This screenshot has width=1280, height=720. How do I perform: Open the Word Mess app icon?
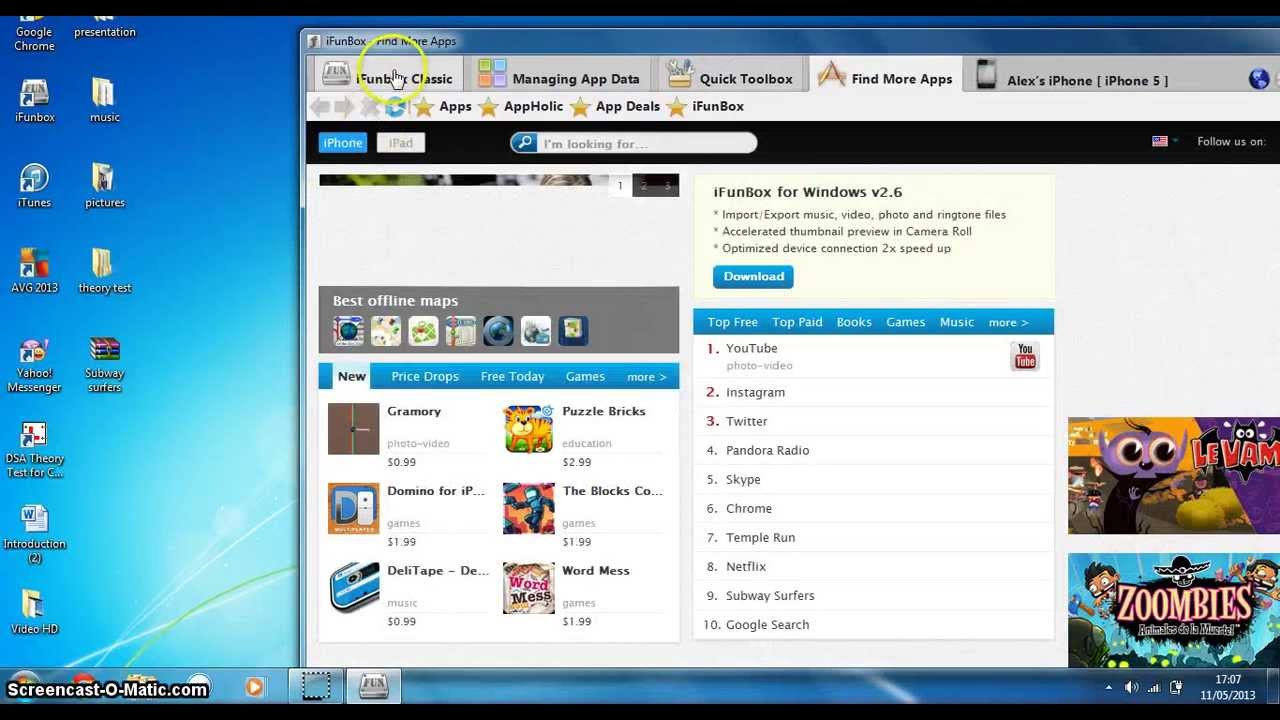[x=528, y=589]
